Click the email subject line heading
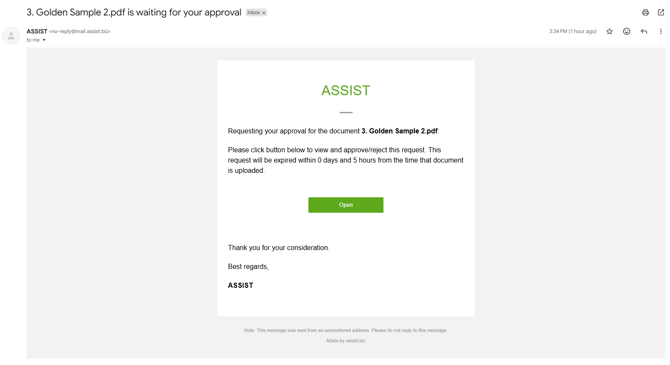 (134, 12)
